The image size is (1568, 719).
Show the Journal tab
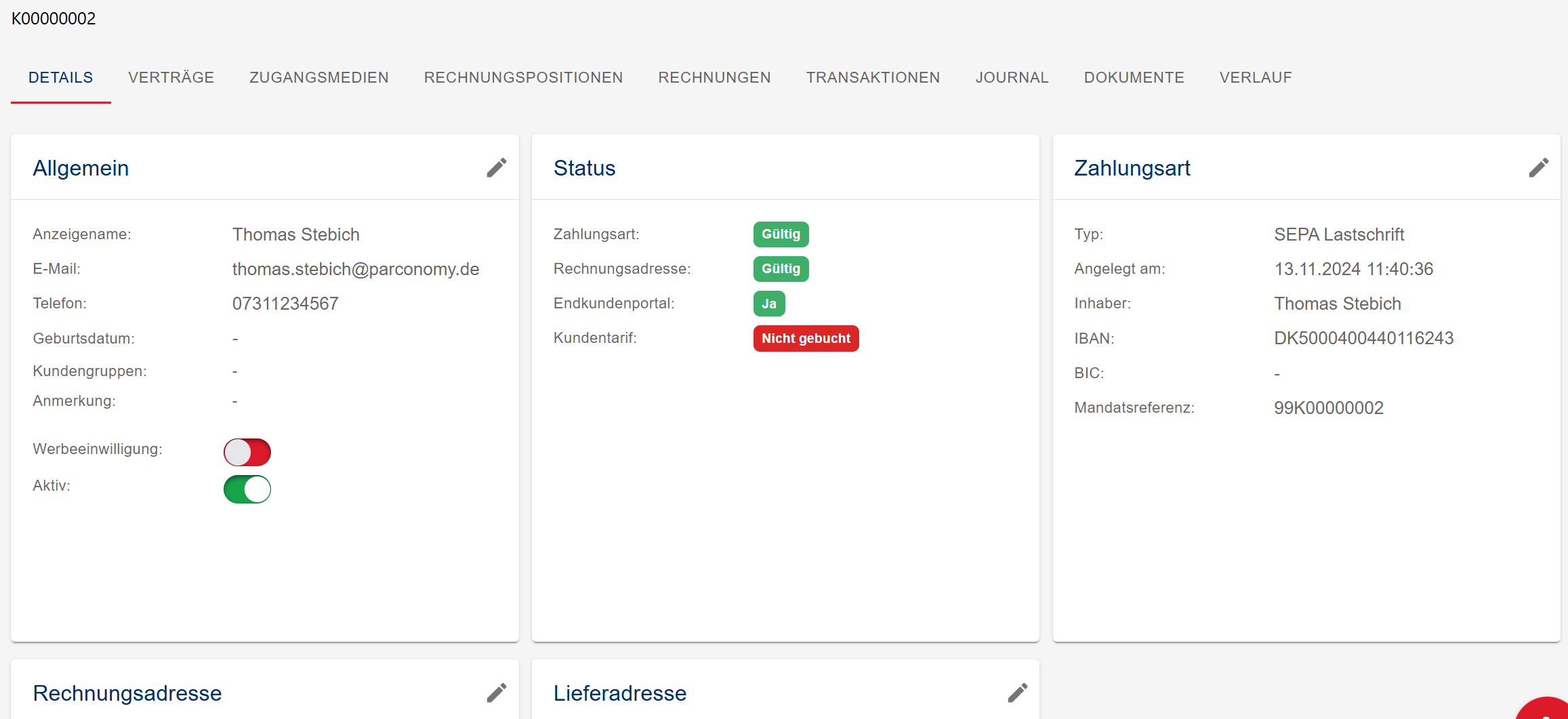tap(1012, 78)
